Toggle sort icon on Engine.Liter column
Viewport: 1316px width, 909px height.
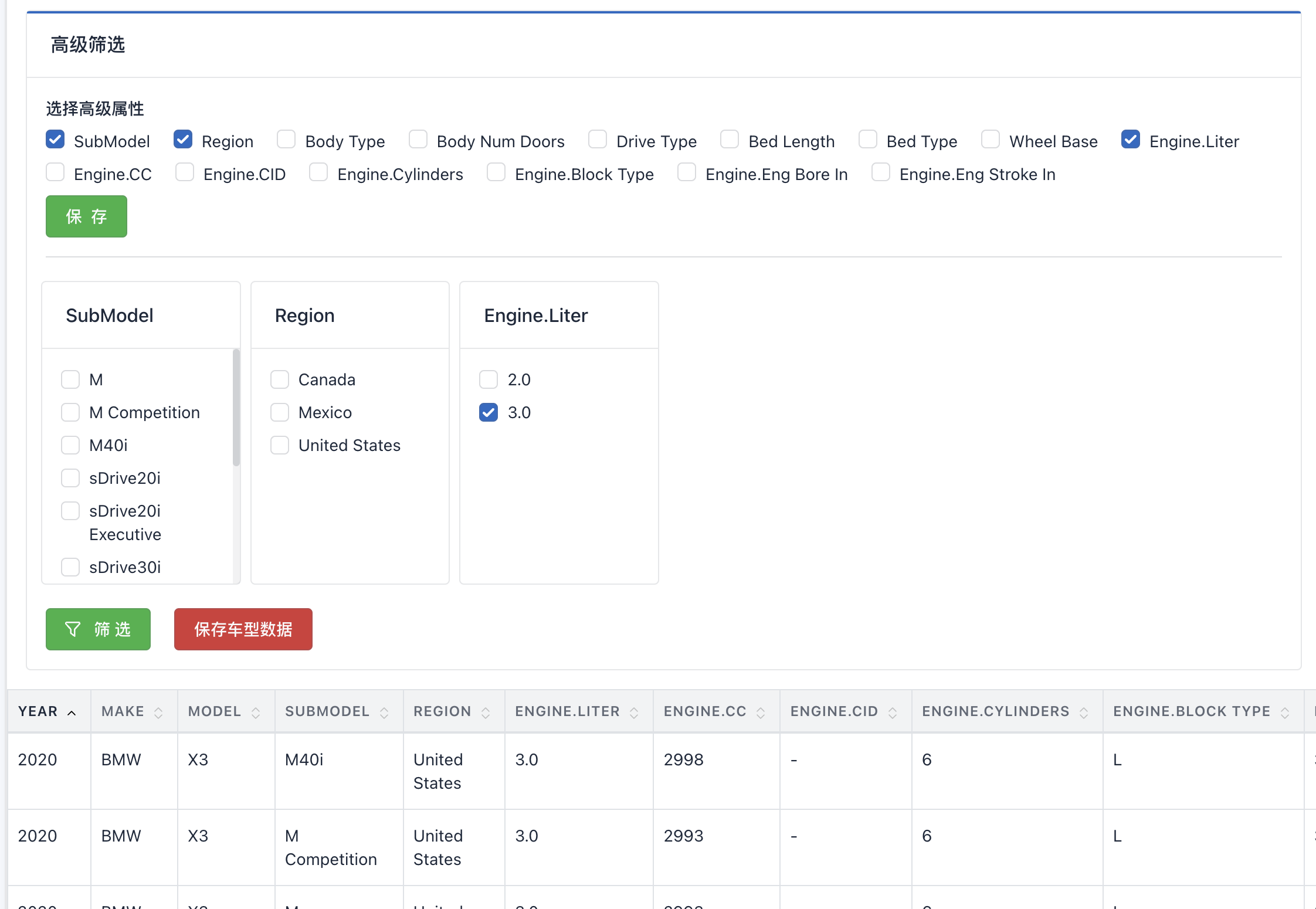634,713
